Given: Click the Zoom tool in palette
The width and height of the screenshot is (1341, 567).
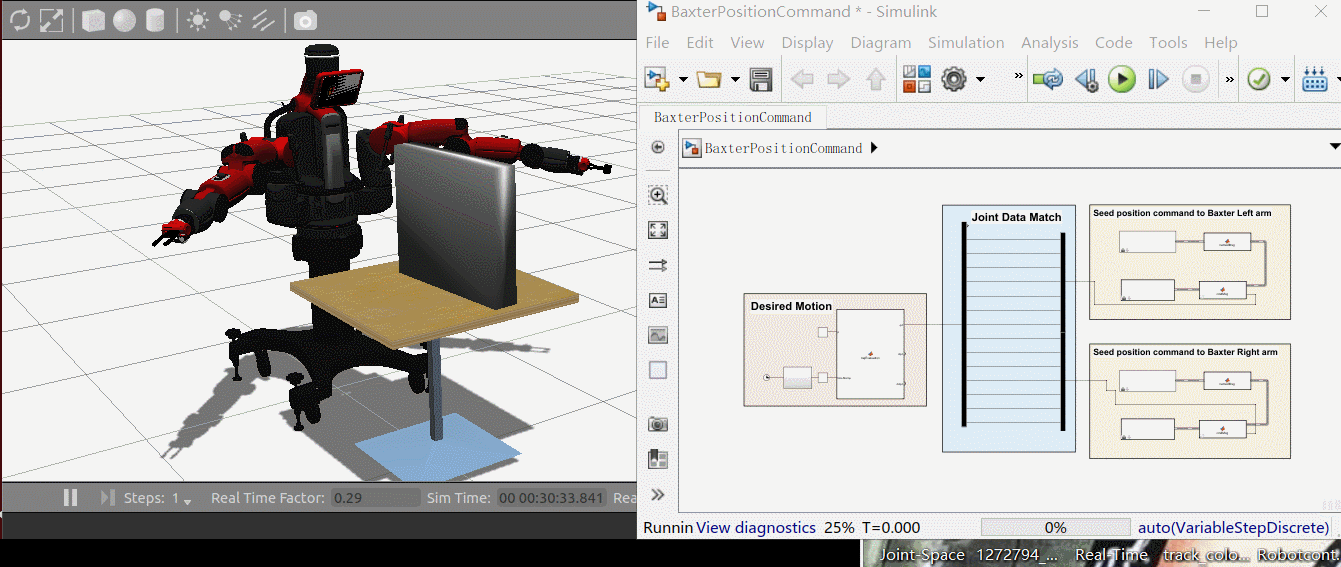Looking at the screenshot, I should (658, 195).
